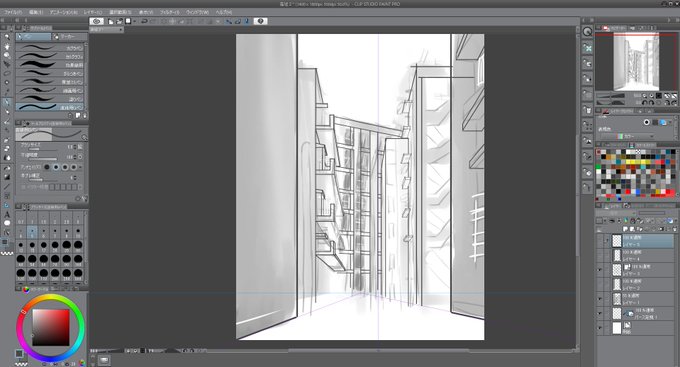Adjust the brush size stepper arrows

pyautogui.click(x=75, y=147)
